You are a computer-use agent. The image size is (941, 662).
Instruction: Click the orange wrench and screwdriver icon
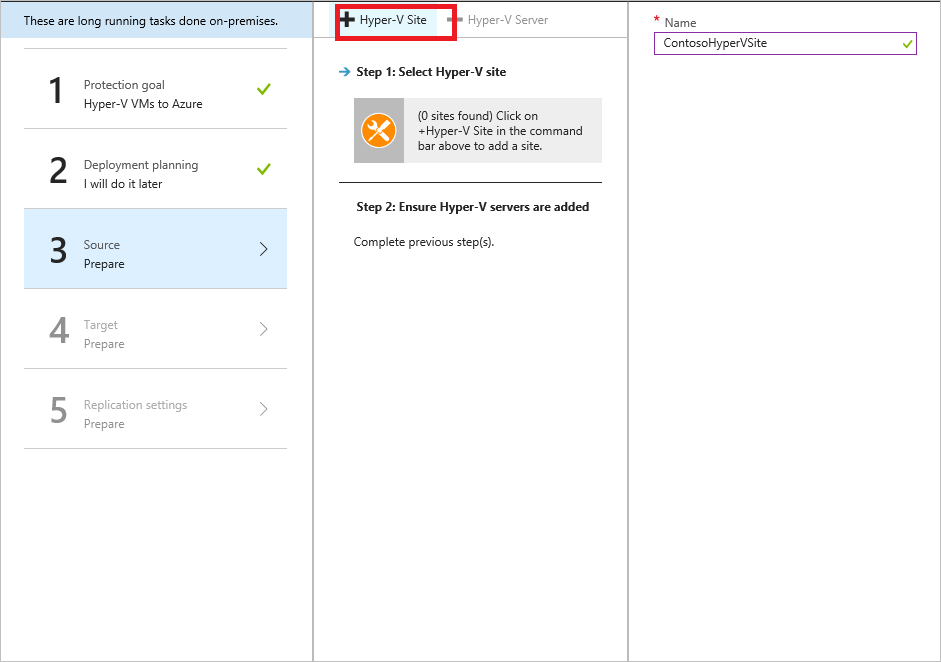tap(379, 130)
